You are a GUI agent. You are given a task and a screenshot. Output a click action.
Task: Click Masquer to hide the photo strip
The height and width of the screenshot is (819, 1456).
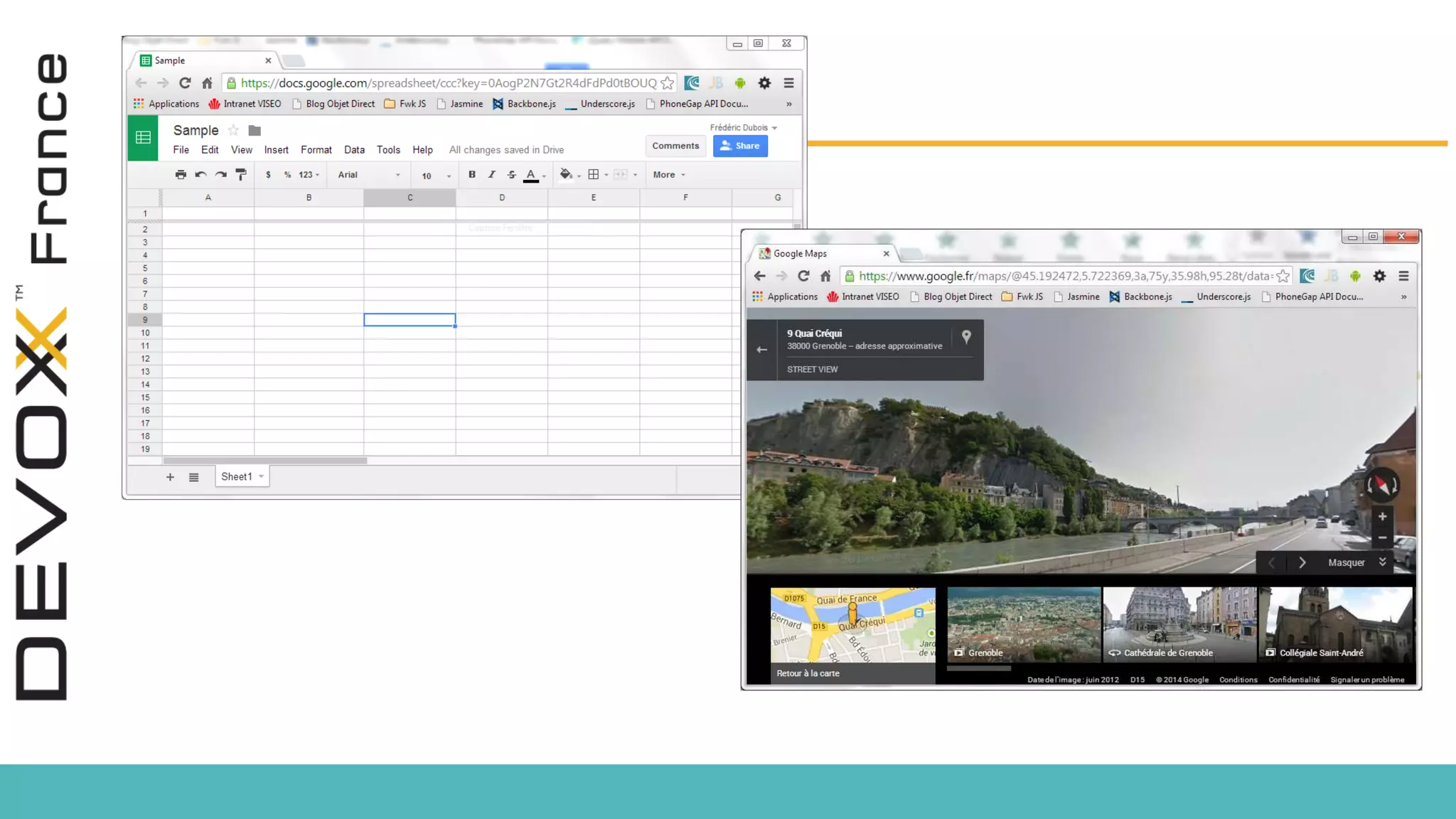click(1346, 562)
